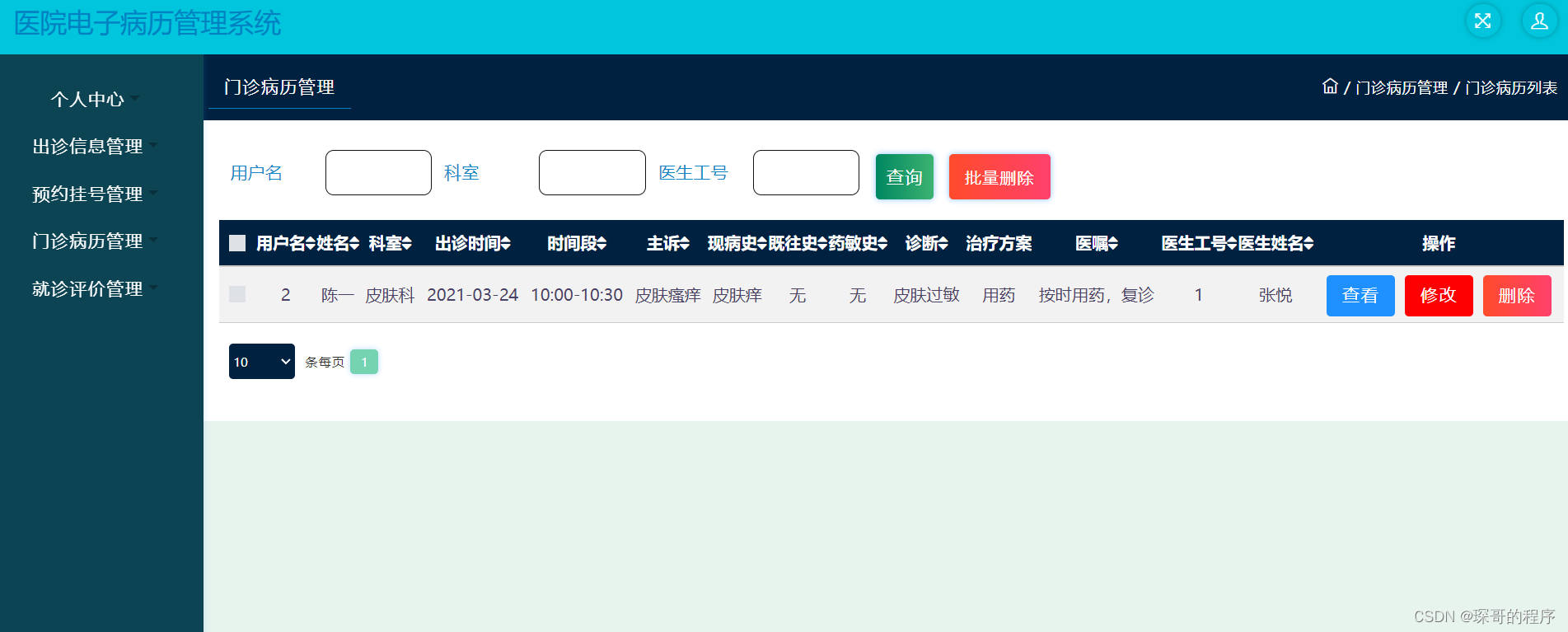This screenshot has width=1568, height=632.
Task: Sort table by 诊断 column arrows
Action: tap(943, 243)
